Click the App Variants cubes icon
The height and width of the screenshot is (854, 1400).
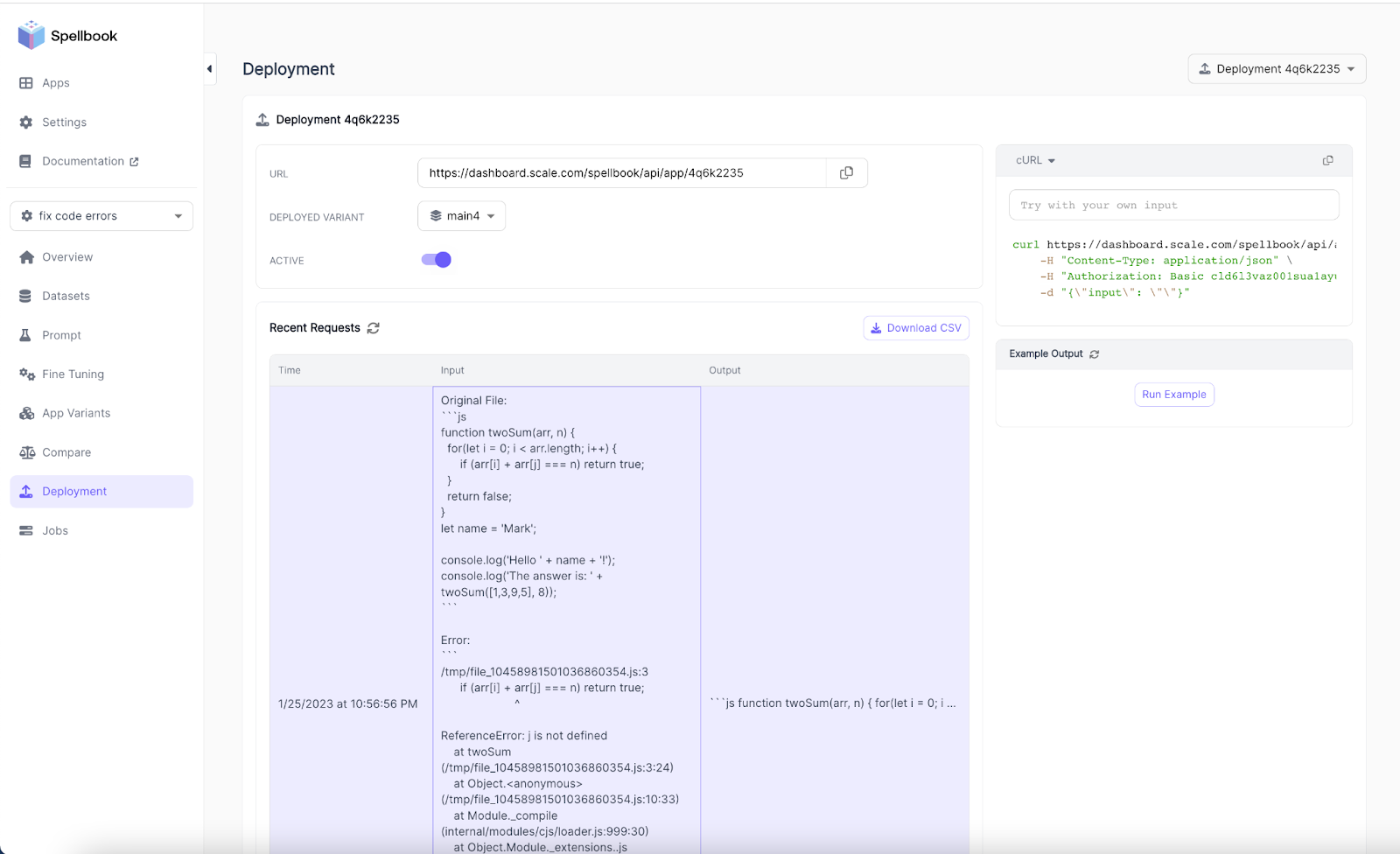coord(27,413)
